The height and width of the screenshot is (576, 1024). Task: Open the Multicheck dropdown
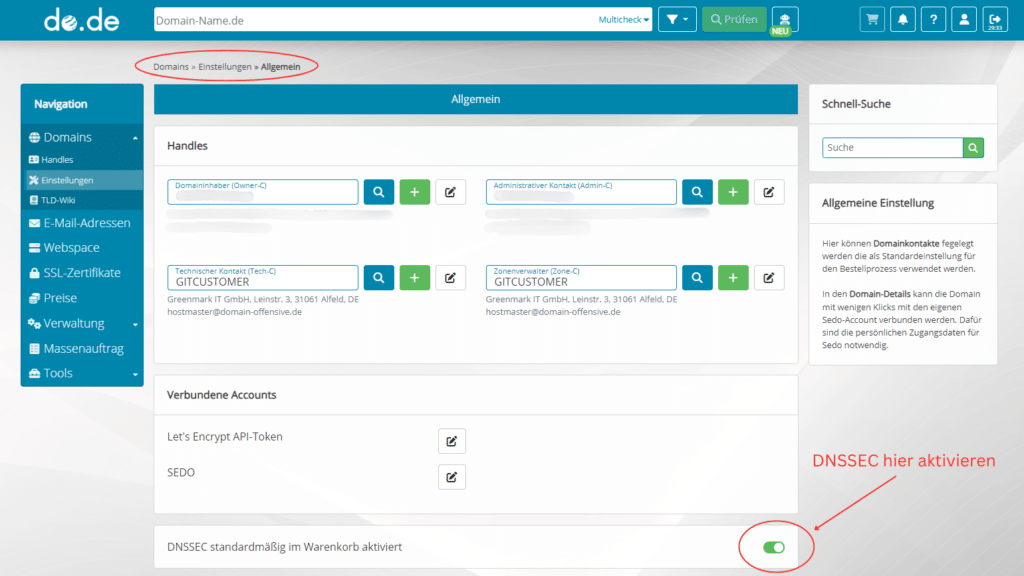click(x=624, y=20)
